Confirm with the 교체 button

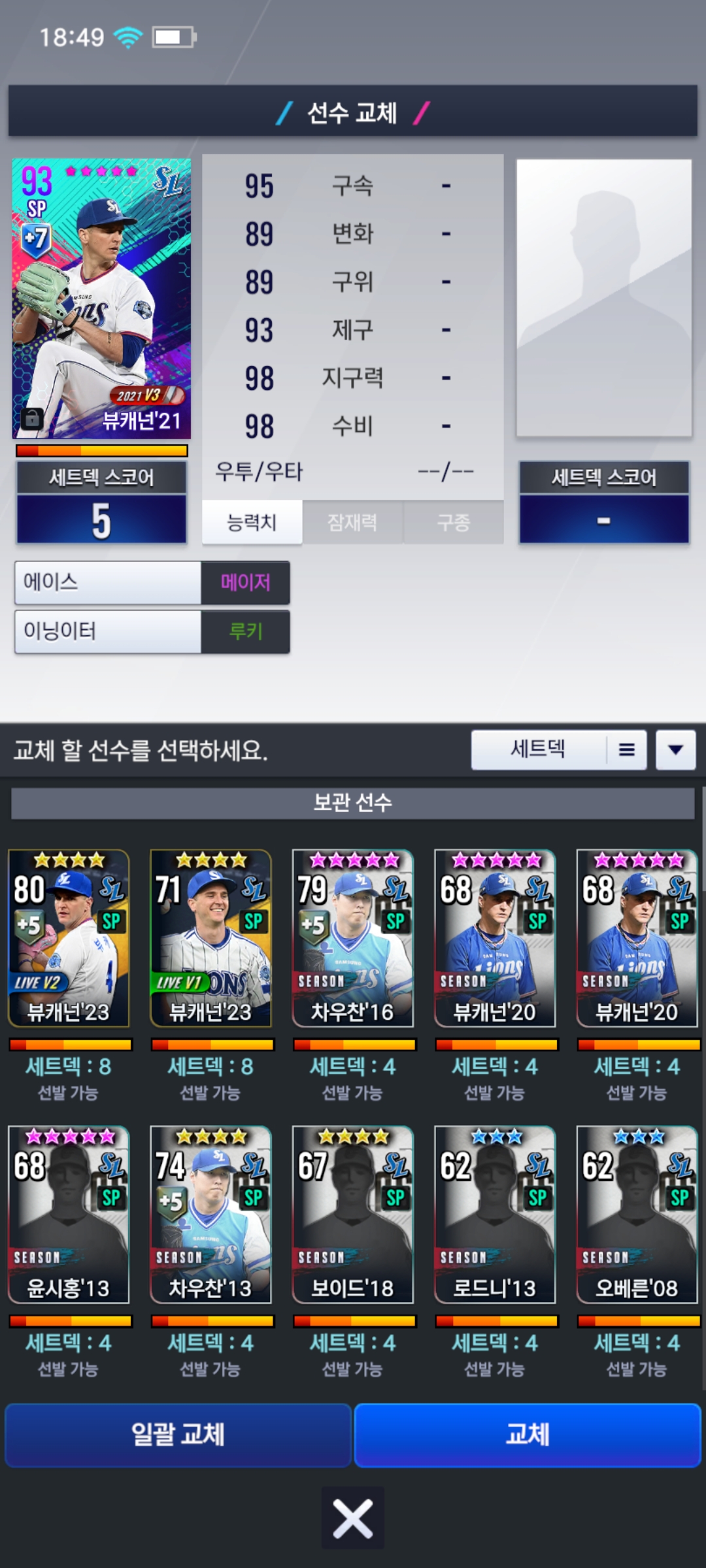(528, 1435)
